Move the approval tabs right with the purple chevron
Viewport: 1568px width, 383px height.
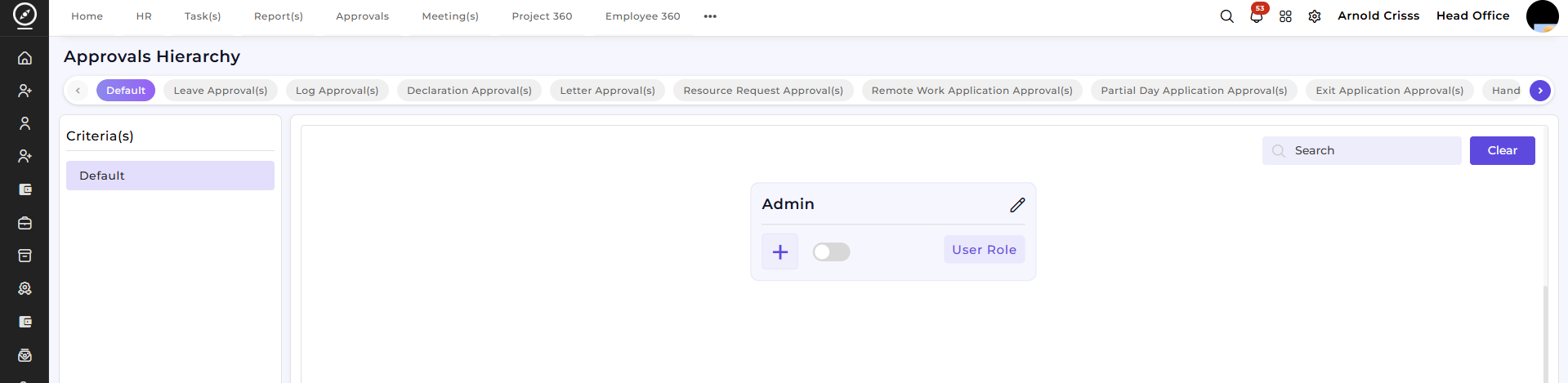click(1539, 91)
